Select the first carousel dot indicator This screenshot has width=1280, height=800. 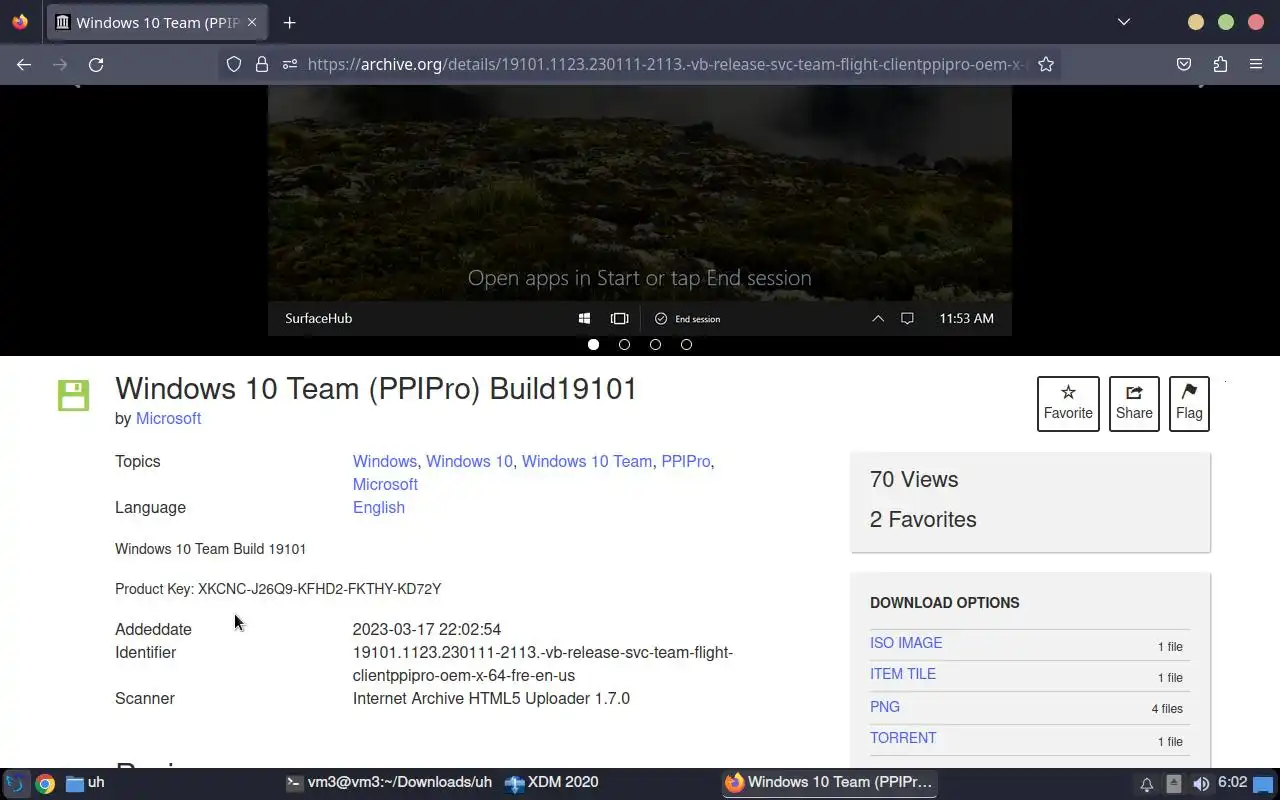593,344
